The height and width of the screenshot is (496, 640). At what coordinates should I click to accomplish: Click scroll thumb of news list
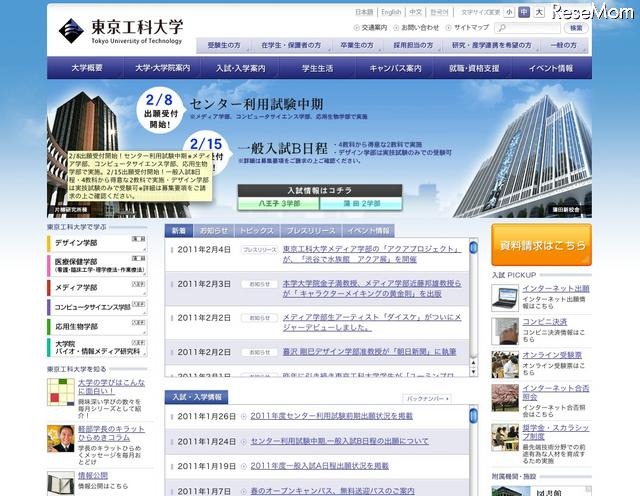click(x=473, y=248)
